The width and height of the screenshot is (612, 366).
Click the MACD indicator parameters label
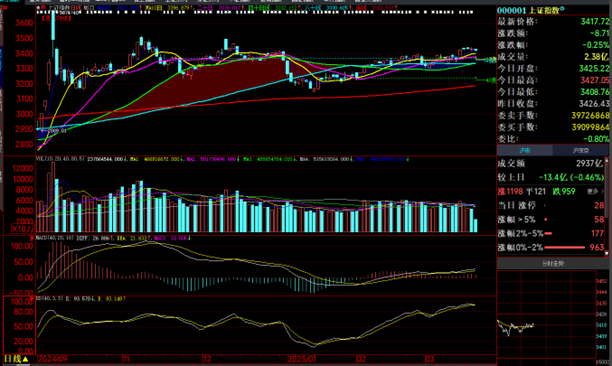[x=55, y=238]
